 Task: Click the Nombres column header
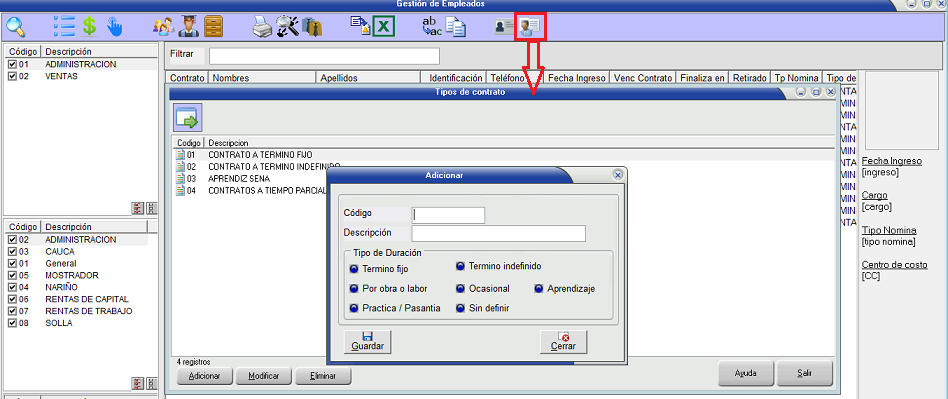262,78
